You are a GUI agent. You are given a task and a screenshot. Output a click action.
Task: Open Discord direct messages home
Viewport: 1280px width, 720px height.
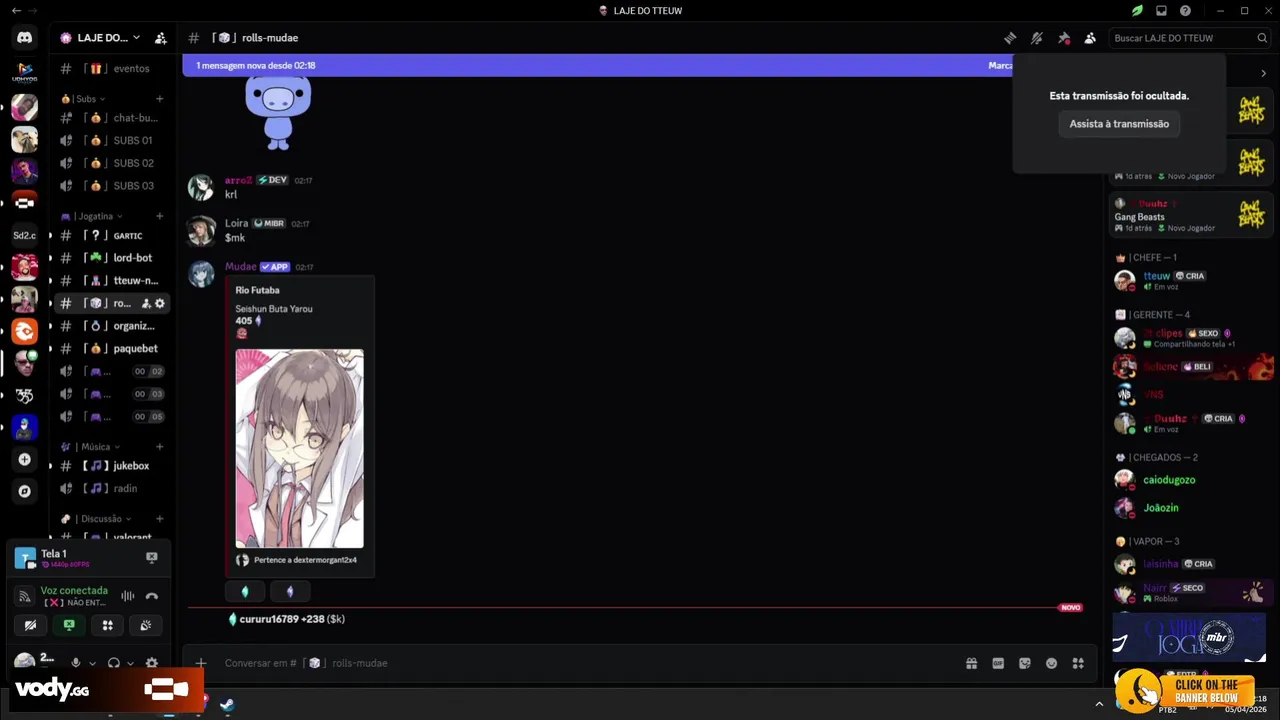[24, 38]
